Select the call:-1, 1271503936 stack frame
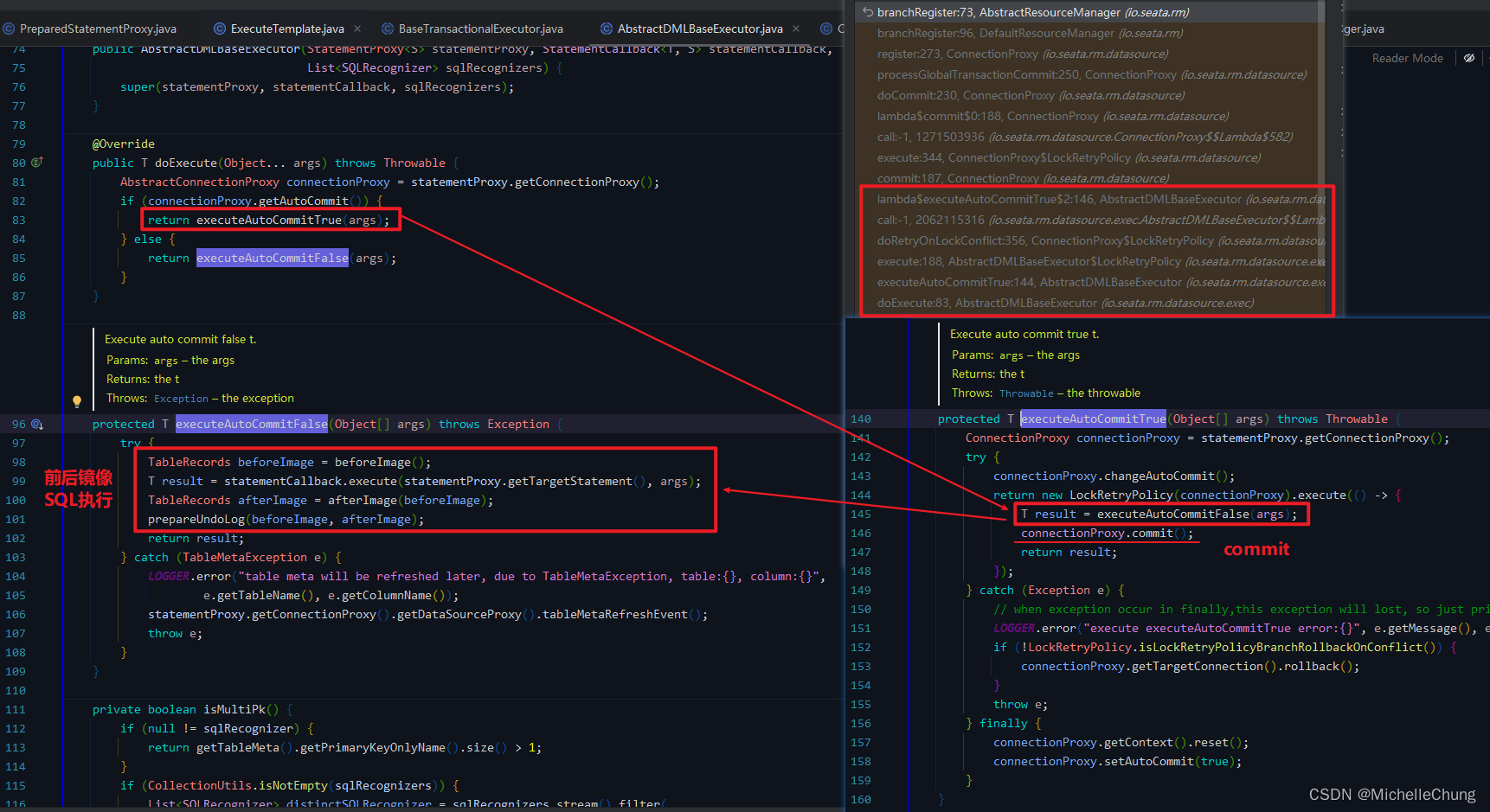The image size is (1490, 812). [x=1090, y=137]
